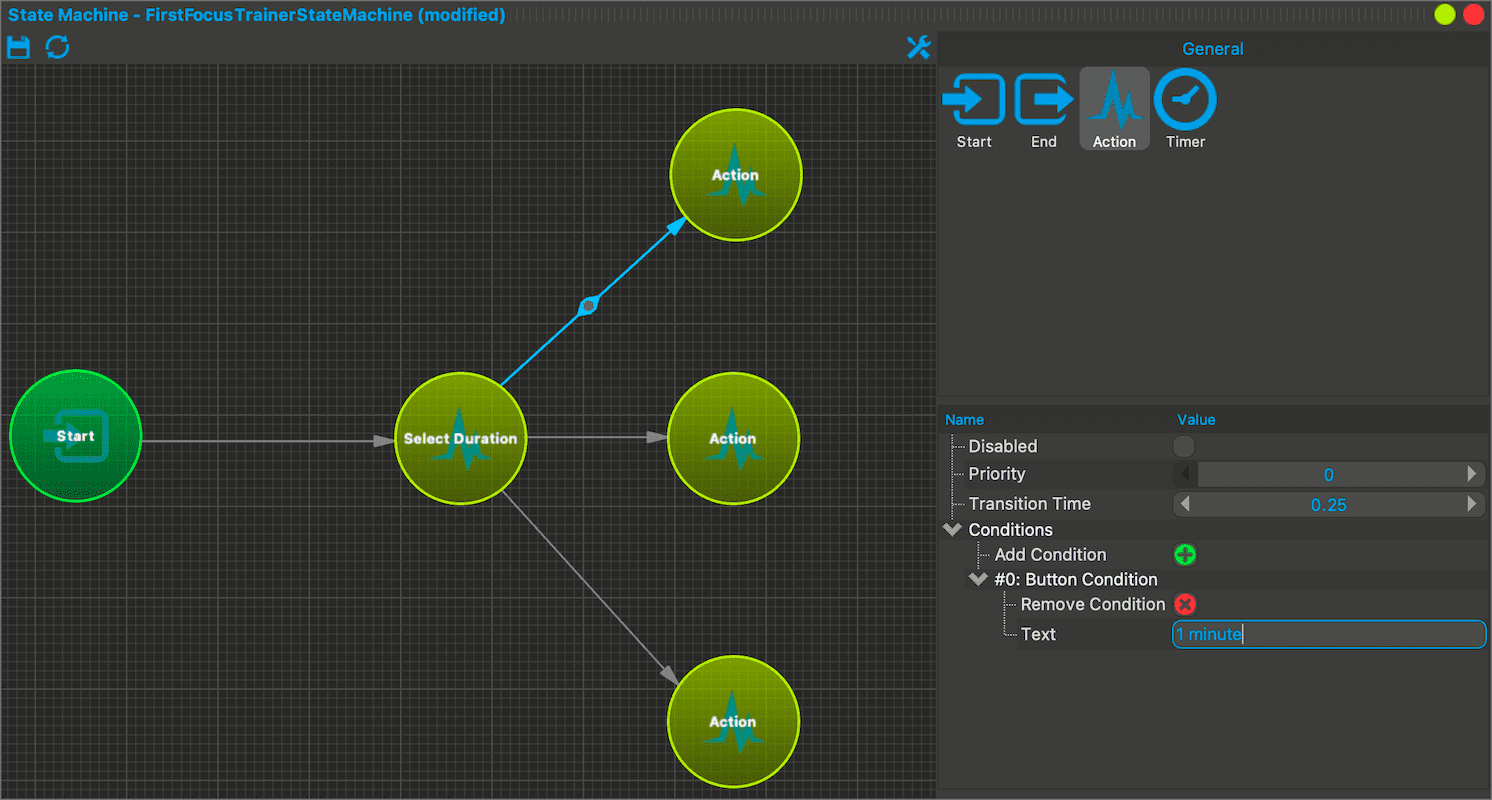The height and width of the screenshot is (800, 1492).
Task: Click the Value column header
Action: 1196,420
